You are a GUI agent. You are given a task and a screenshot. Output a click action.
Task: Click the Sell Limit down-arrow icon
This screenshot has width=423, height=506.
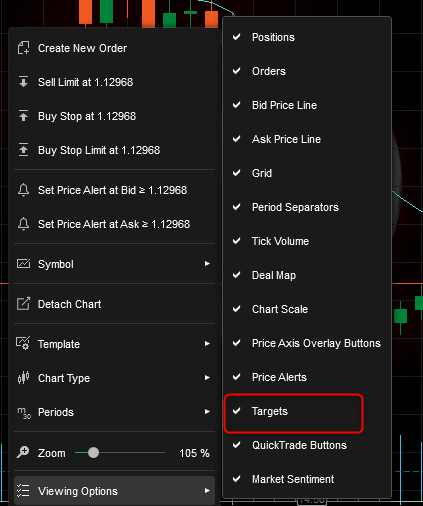[x=23, y=82]
